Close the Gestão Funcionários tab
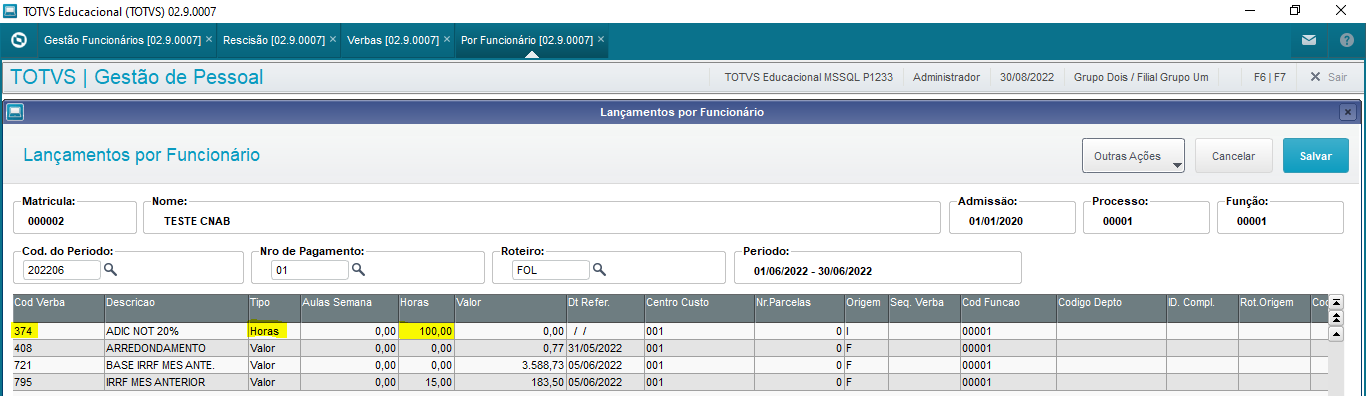 [209, 40]
